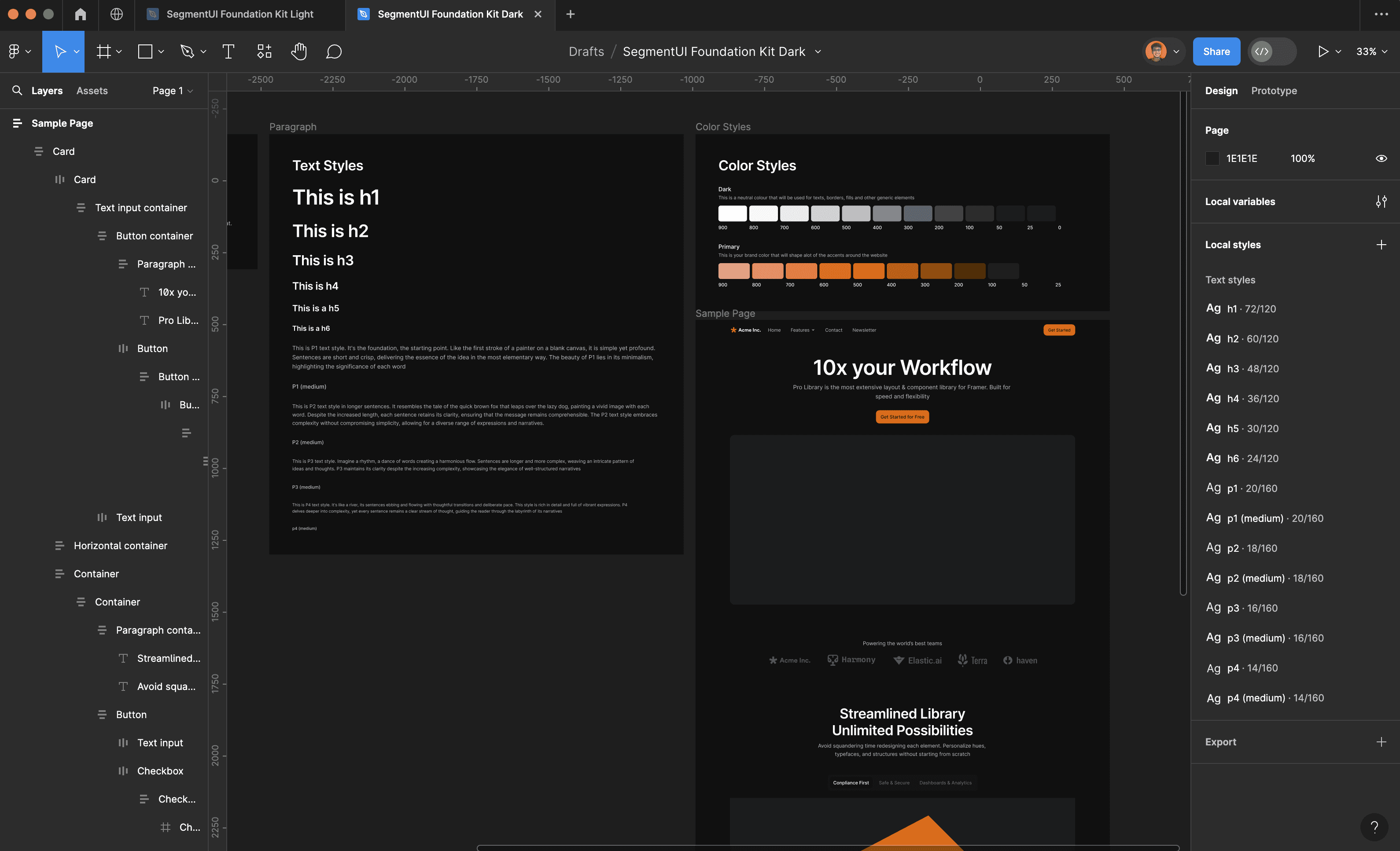This screenshot has width=1400, height=851.
Task: Select the Text tool in the toolbar
Action: (228, 51)
